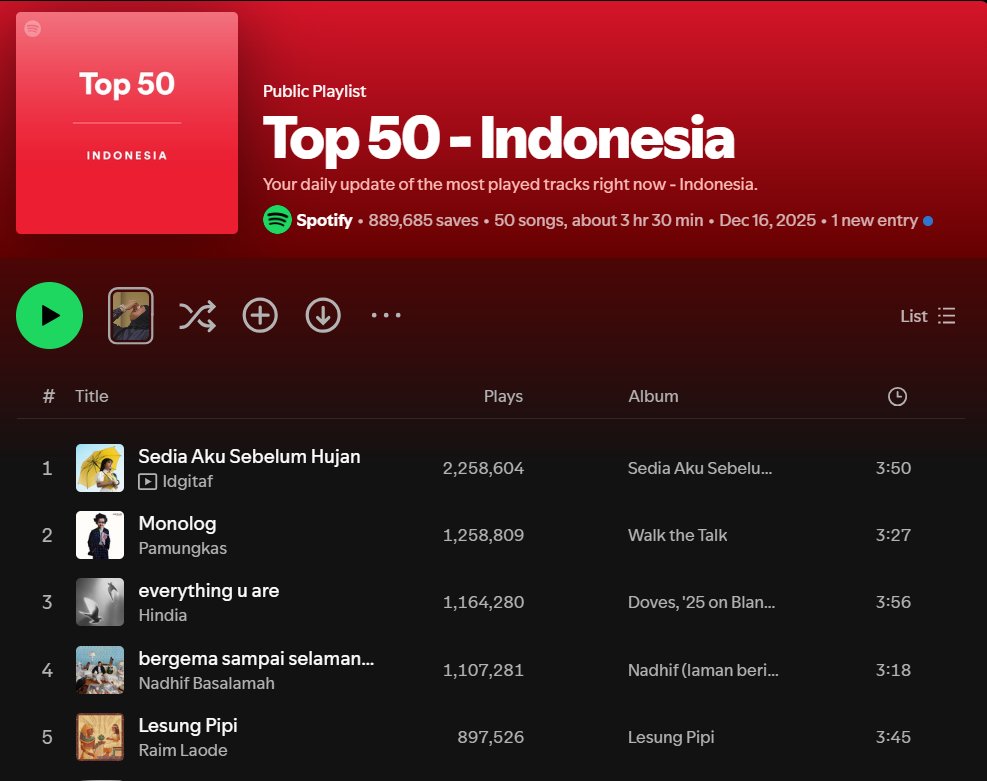Save playlist to Your Library
Image resolution: width=987 pixels, height=781 pixels.
pyautogui.click(x=260, y=315)
